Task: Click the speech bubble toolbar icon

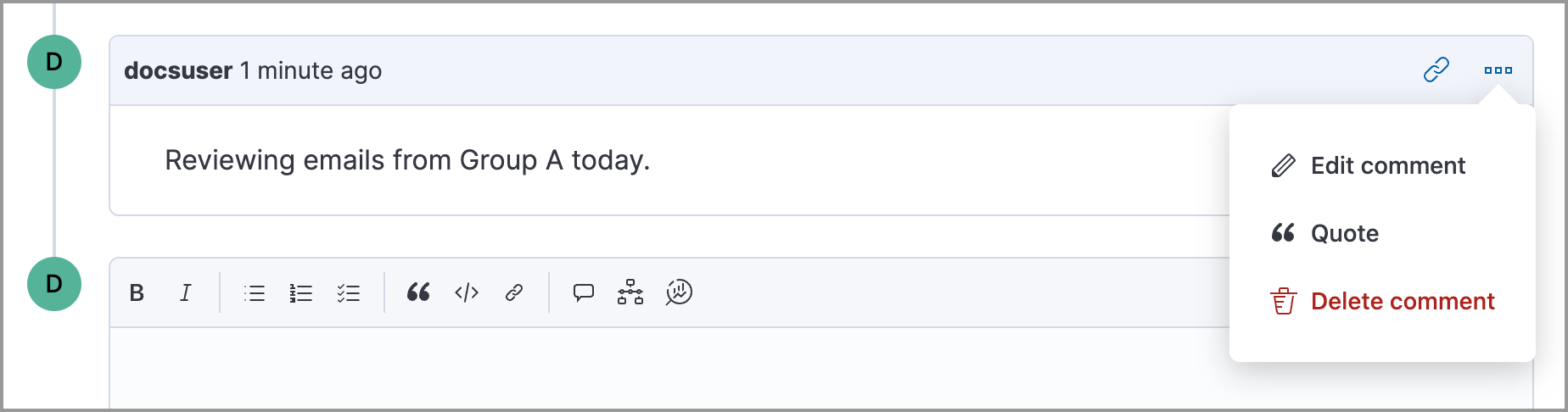Action: [584, 293]
